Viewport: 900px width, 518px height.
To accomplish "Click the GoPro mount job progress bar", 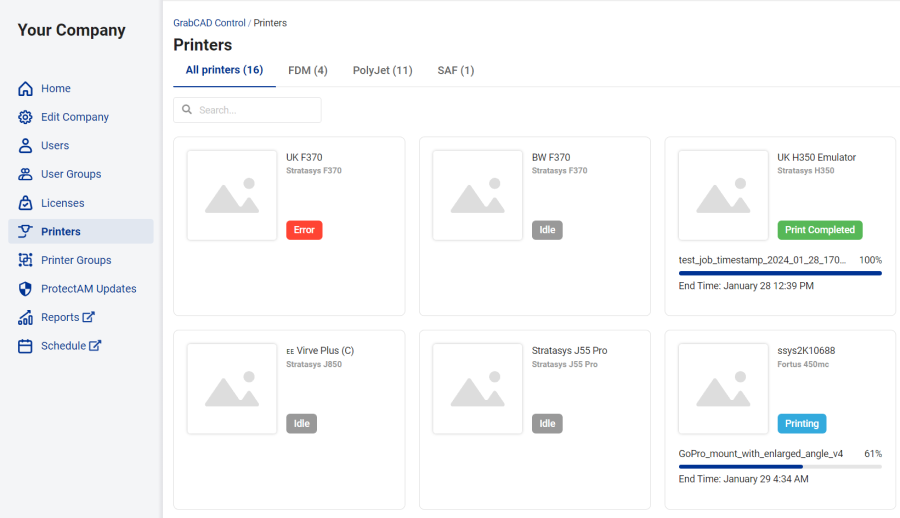I will click(780, 466).
